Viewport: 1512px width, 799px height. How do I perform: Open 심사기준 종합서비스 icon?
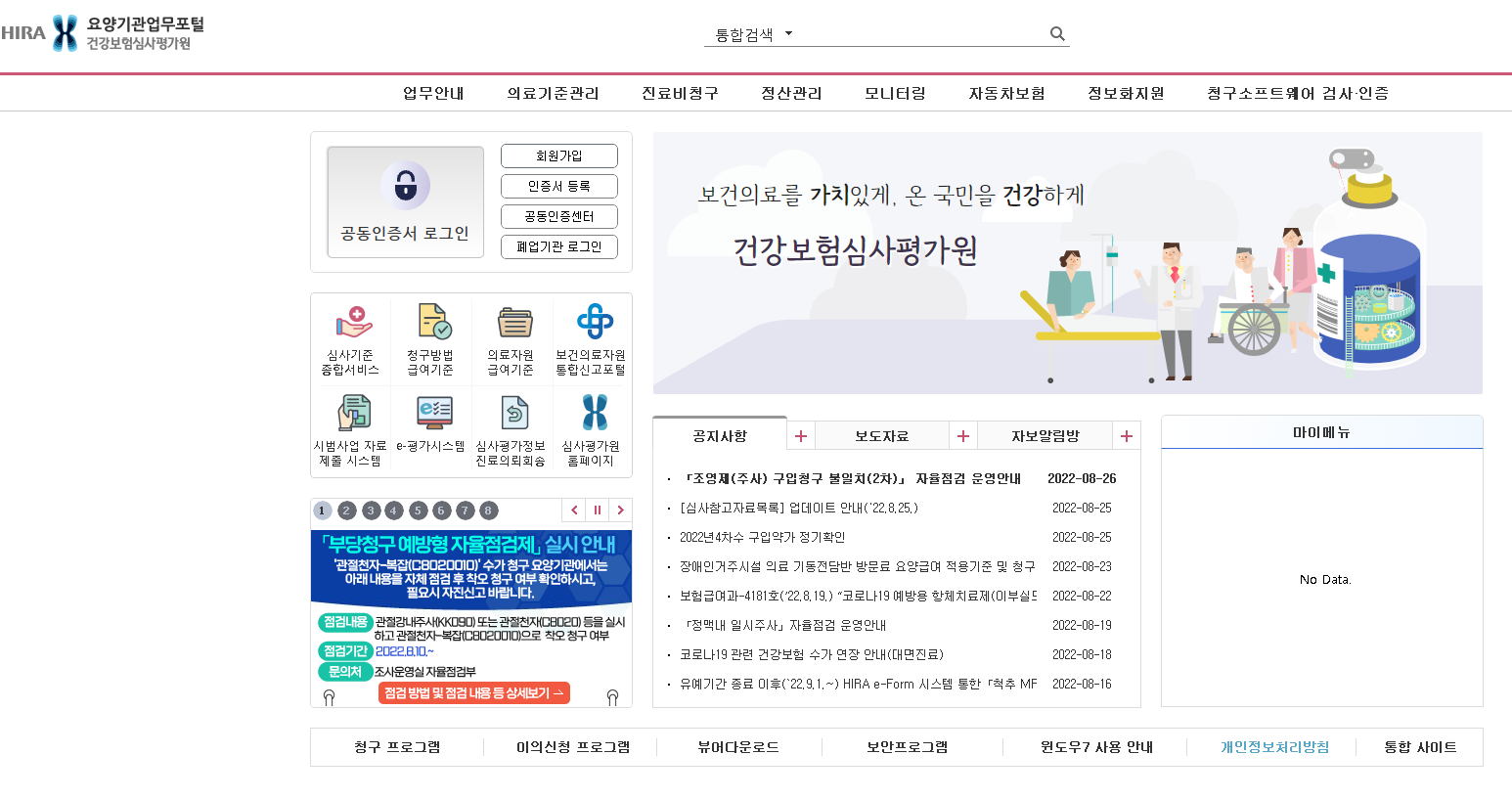[351, 340]
